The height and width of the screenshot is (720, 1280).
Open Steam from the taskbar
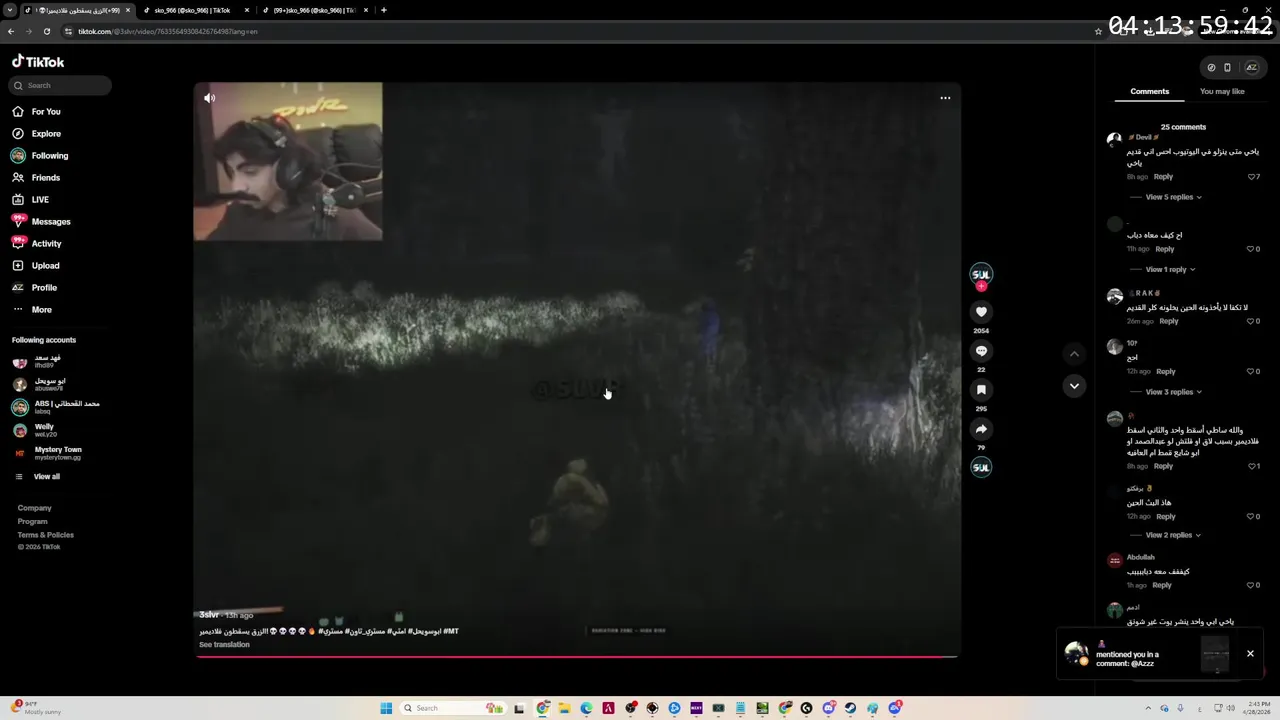850,708
